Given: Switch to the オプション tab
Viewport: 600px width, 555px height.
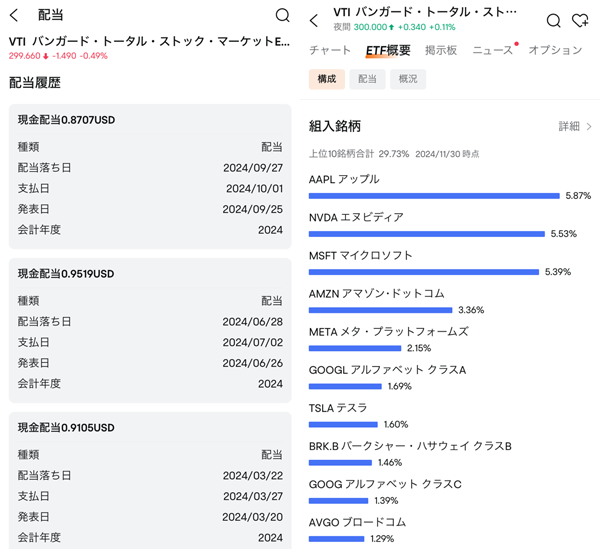Looking at the screenshot, I should 555,50.
